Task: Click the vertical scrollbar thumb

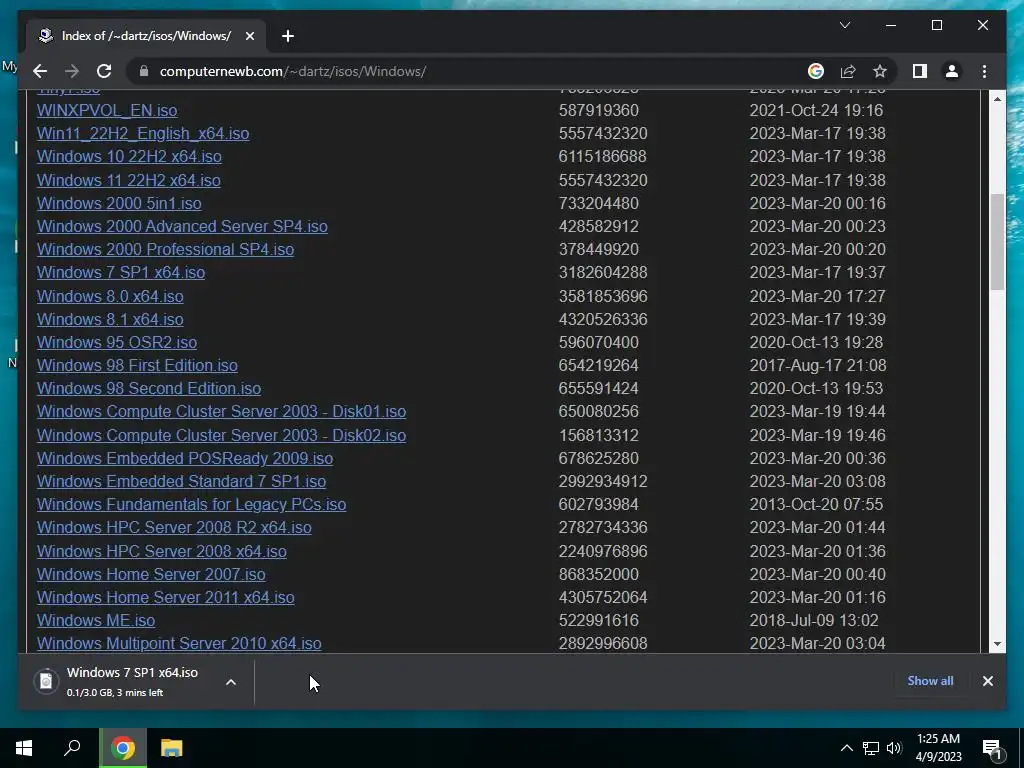Action: click(997, 242)
